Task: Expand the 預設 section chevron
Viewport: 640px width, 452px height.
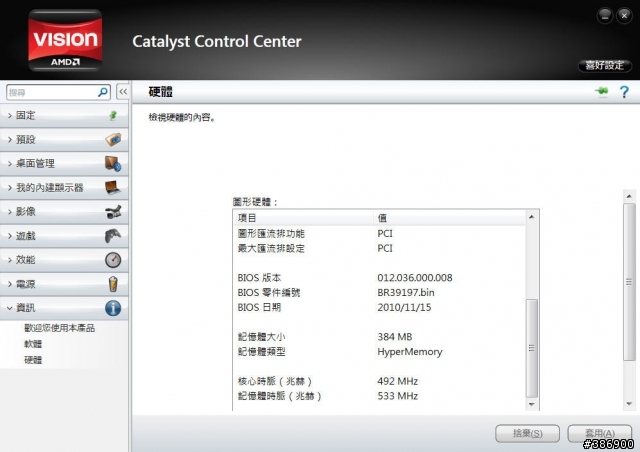Action: [x=10, y=140]
